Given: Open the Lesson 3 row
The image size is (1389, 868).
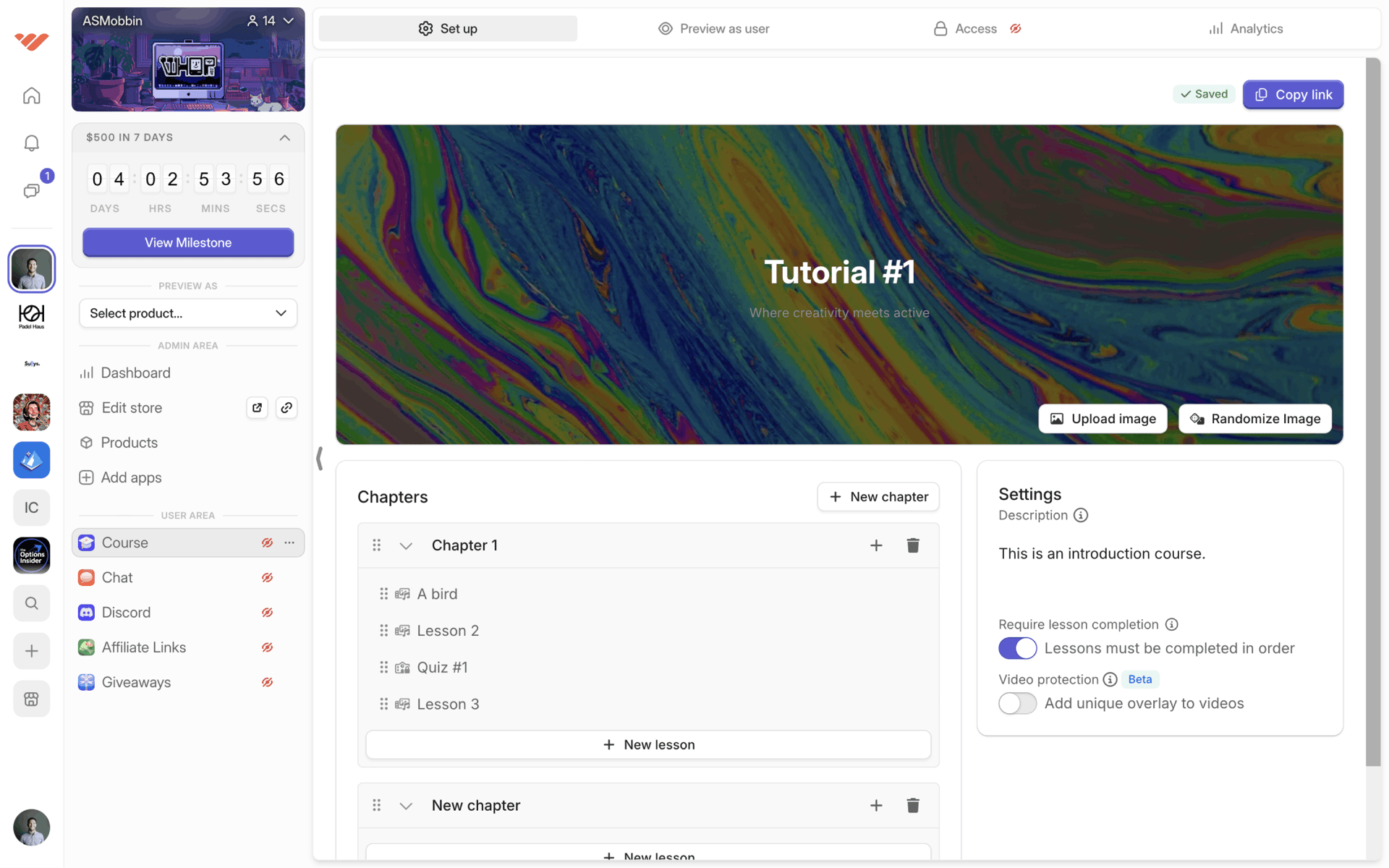Looking at the screenshot, I should point(648,704).
